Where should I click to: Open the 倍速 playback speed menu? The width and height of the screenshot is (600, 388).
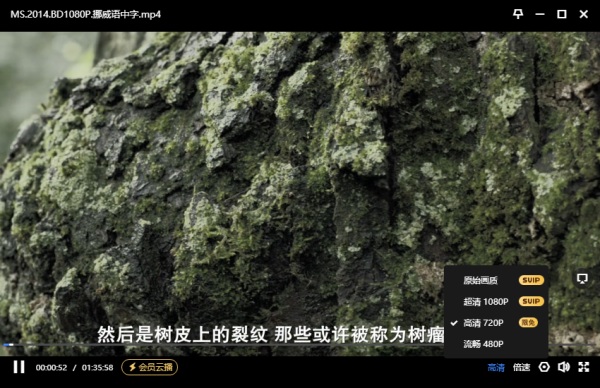pos(522,367)
